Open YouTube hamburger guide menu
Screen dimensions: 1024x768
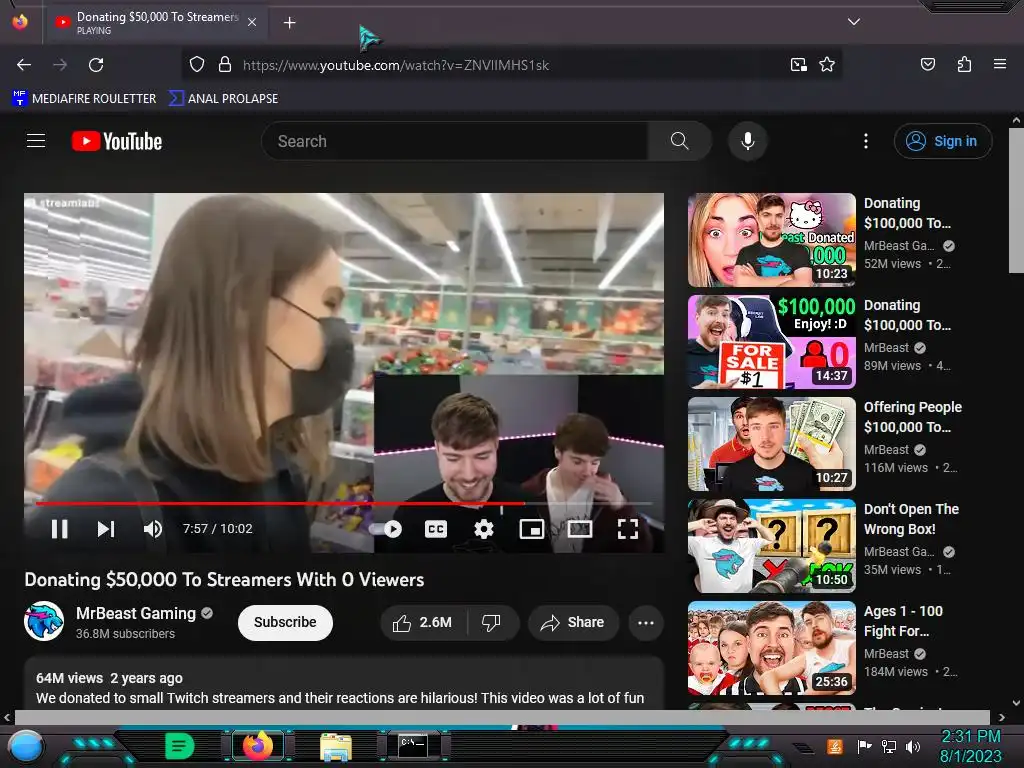[36, 141]
